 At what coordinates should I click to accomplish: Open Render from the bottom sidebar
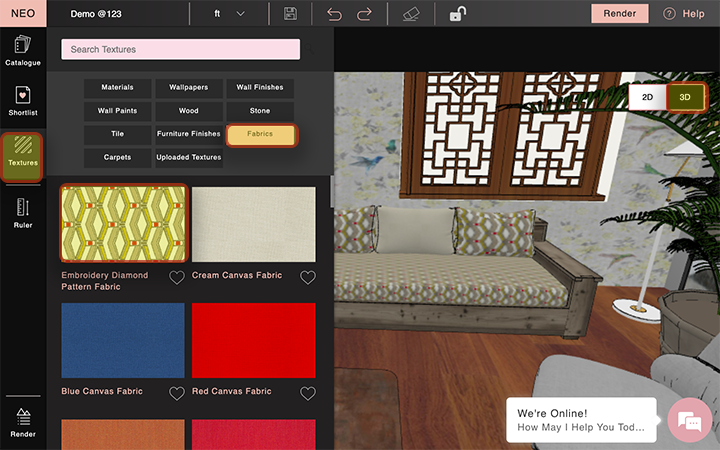point(23,423)
